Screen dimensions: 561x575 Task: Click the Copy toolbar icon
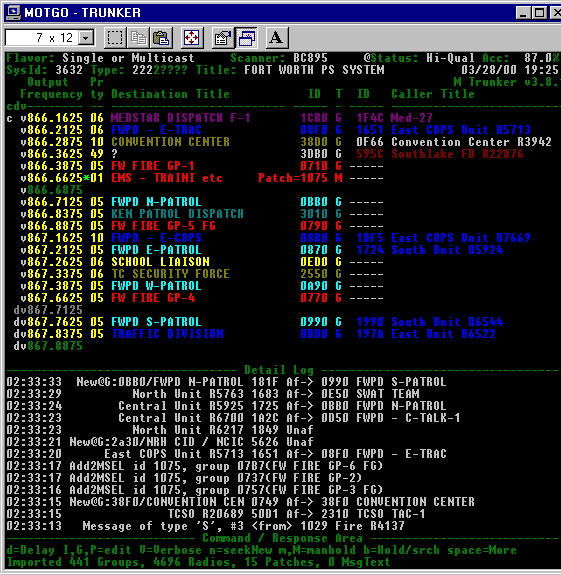tap(138, 38)
